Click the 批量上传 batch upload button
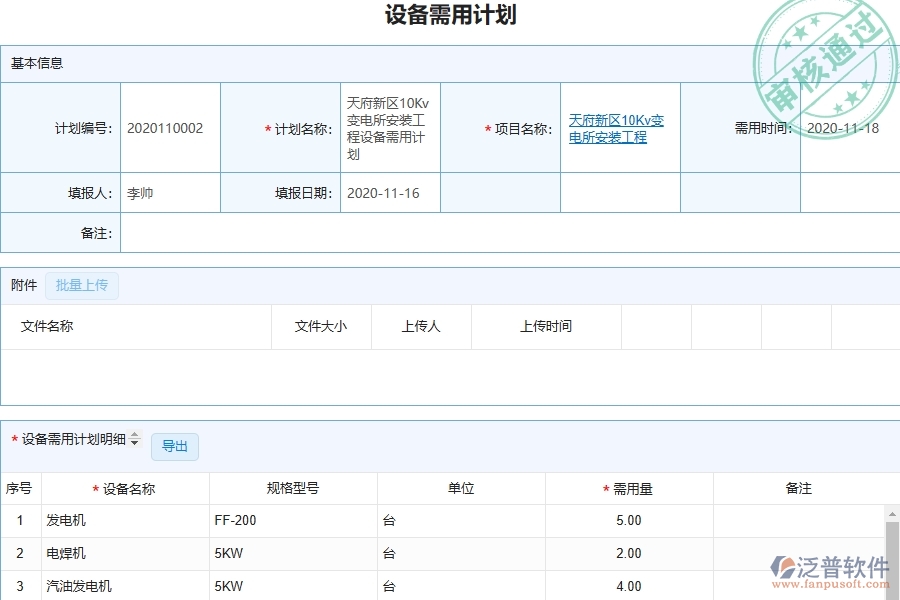 (82, 285)
